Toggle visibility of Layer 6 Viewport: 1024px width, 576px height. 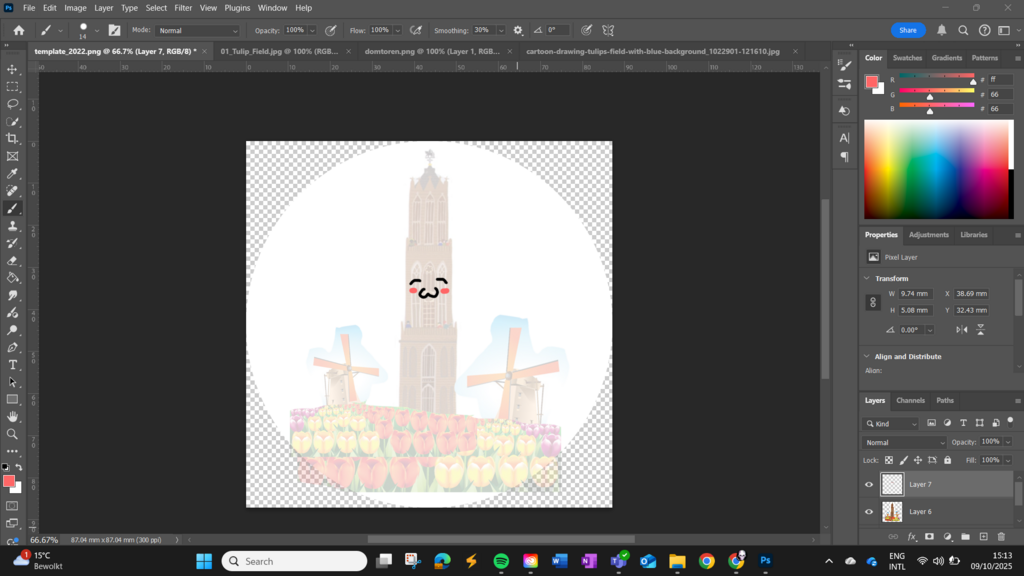click(x=868, y=512)
